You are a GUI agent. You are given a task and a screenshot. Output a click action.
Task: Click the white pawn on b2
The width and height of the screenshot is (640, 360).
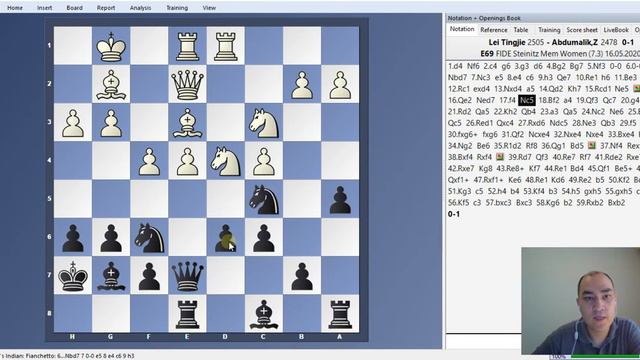302,84
